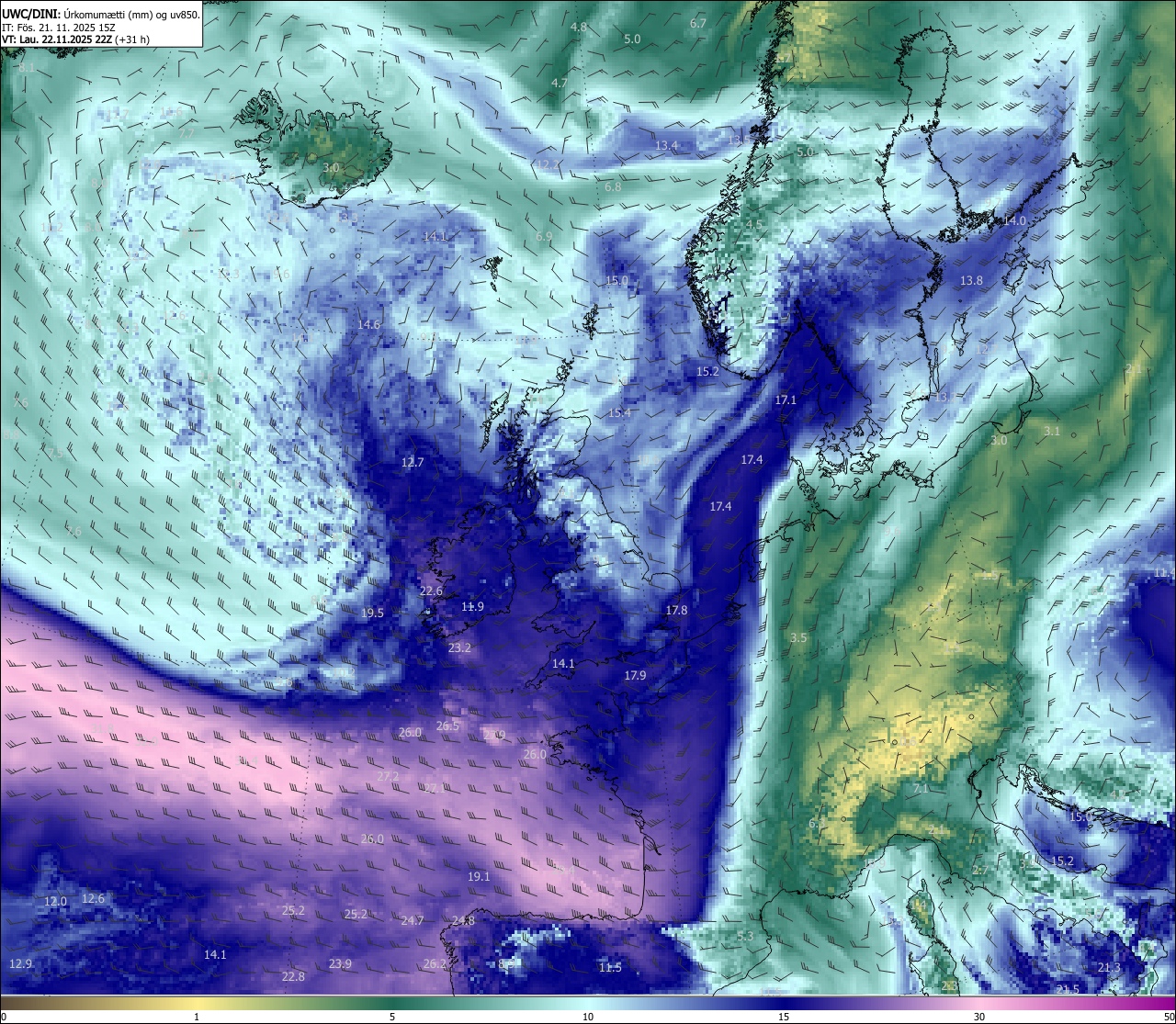Click the value 23.2 south of Ireland
Image resolution: width=1176 pixels, height=1024 pixels.
[x=459, y=648]
